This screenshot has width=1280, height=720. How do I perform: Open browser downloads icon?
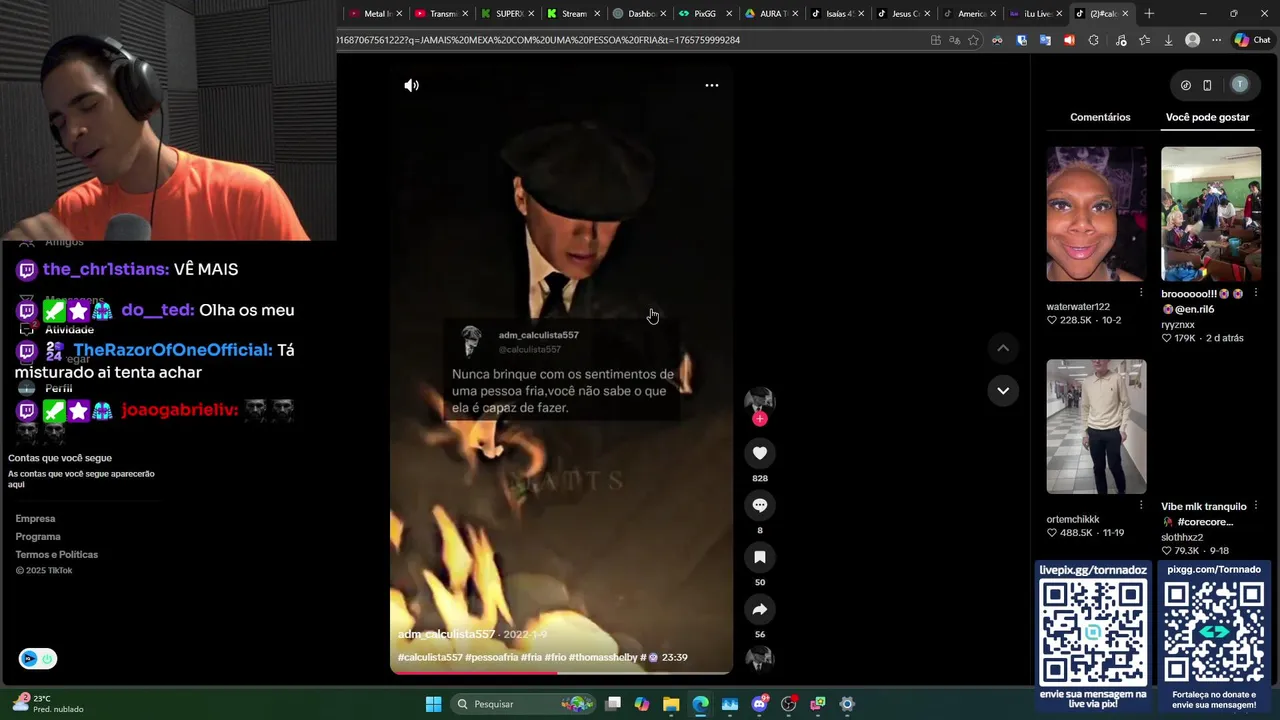(1168, 40)
